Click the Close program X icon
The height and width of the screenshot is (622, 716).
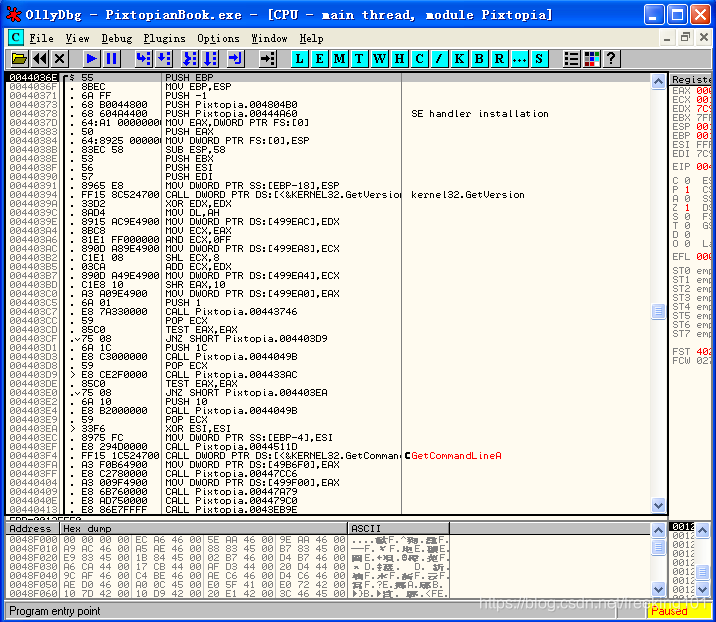pos(60,58)
